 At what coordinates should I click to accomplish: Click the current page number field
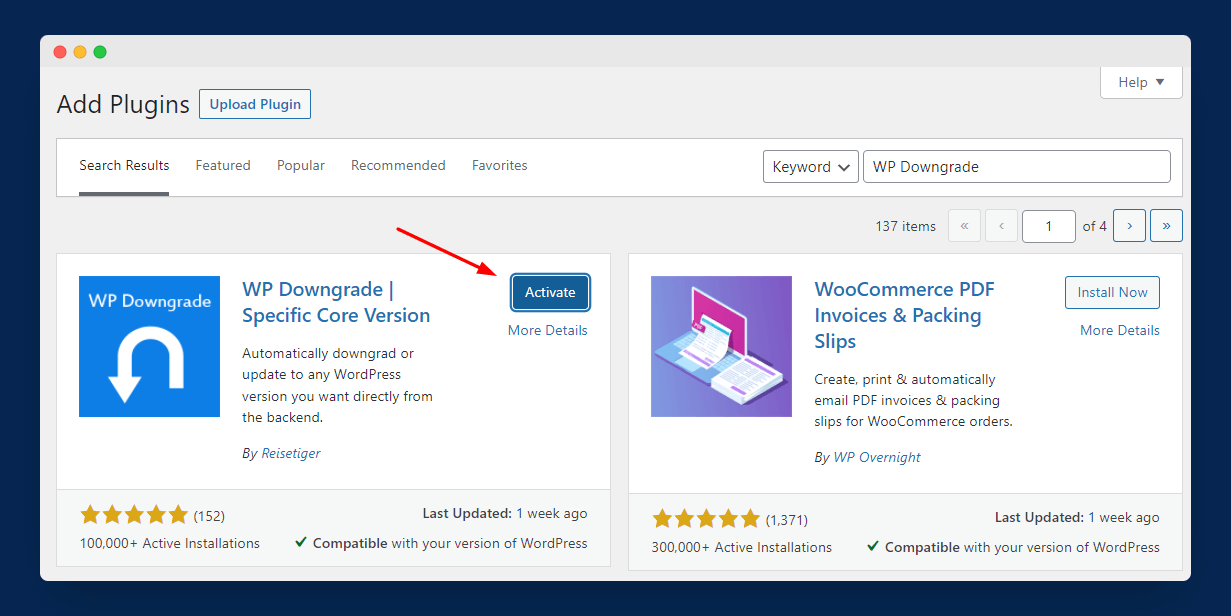[1049, 226]
